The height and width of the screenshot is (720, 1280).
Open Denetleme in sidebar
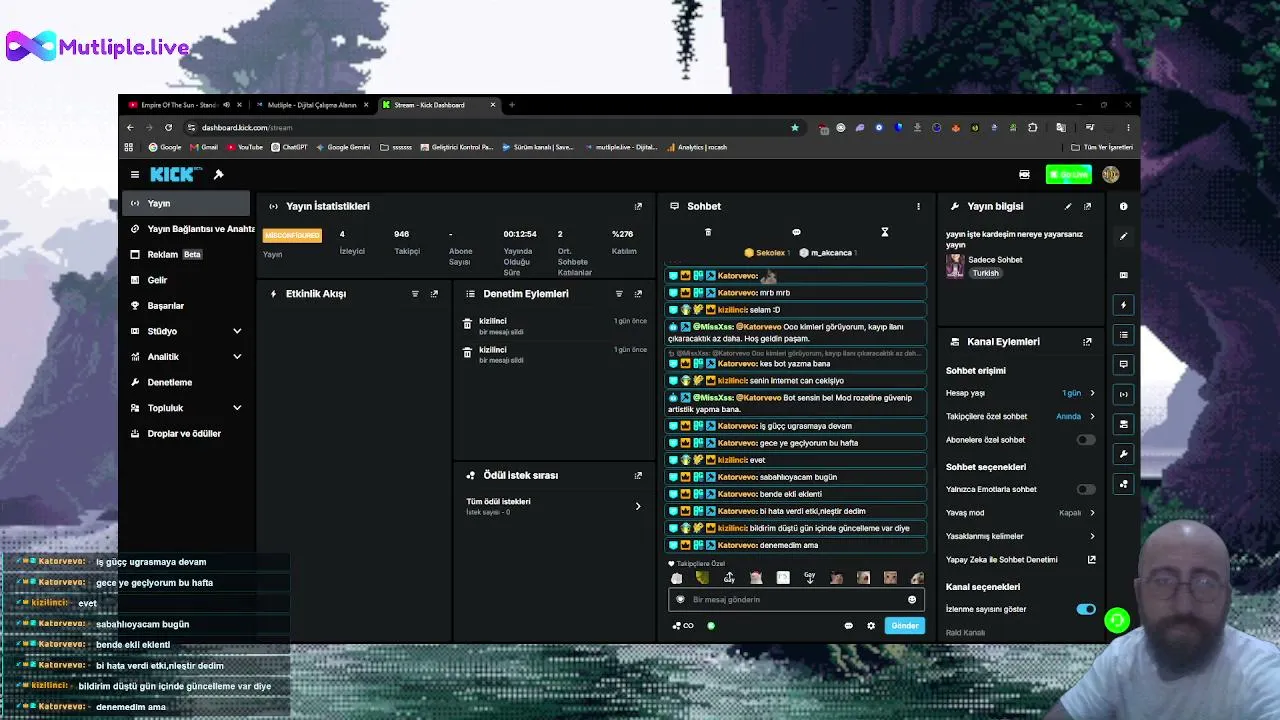tap(186, 382)
